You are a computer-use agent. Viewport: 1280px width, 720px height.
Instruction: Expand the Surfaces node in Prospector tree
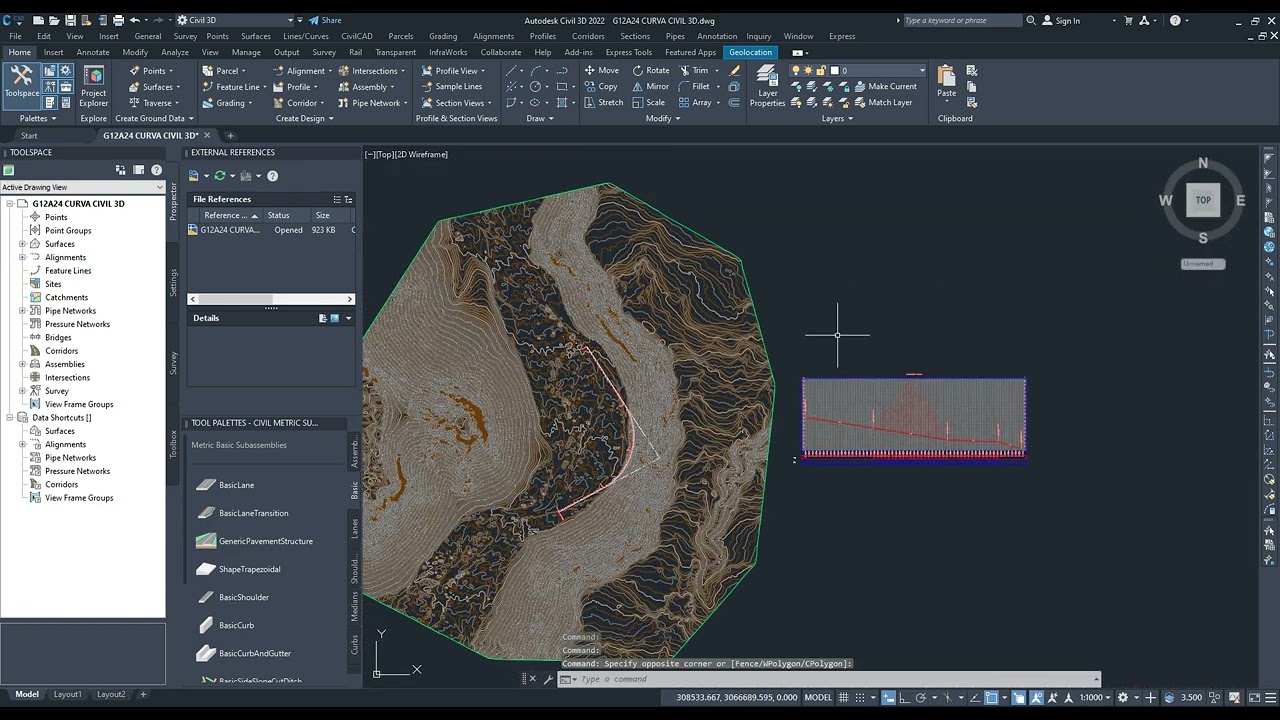pos(22,244)
